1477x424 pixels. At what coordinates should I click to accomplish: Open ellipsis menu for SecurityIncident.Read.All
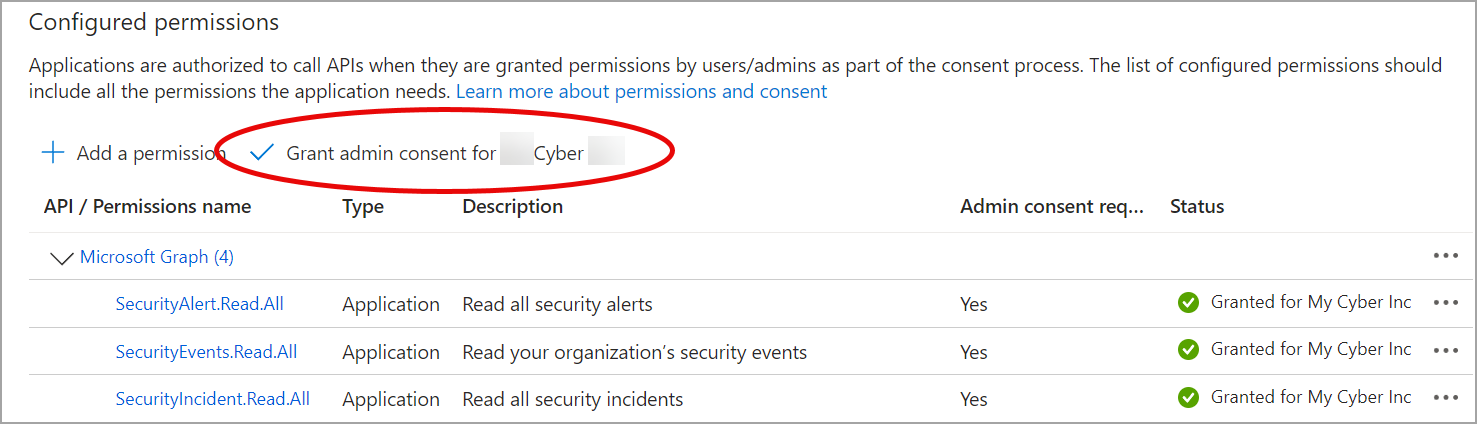coord(1445,398)
